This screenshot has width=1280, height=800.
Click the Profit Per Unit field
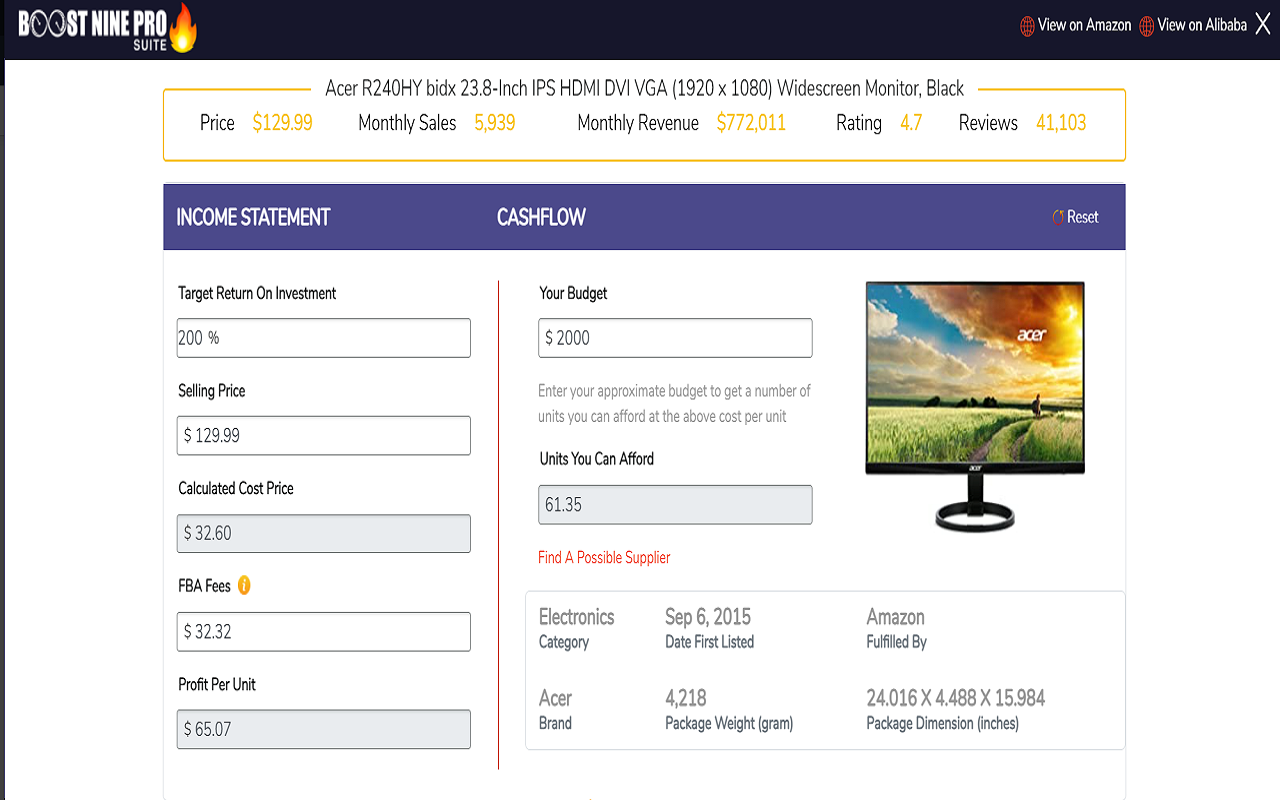pos(323,729)
